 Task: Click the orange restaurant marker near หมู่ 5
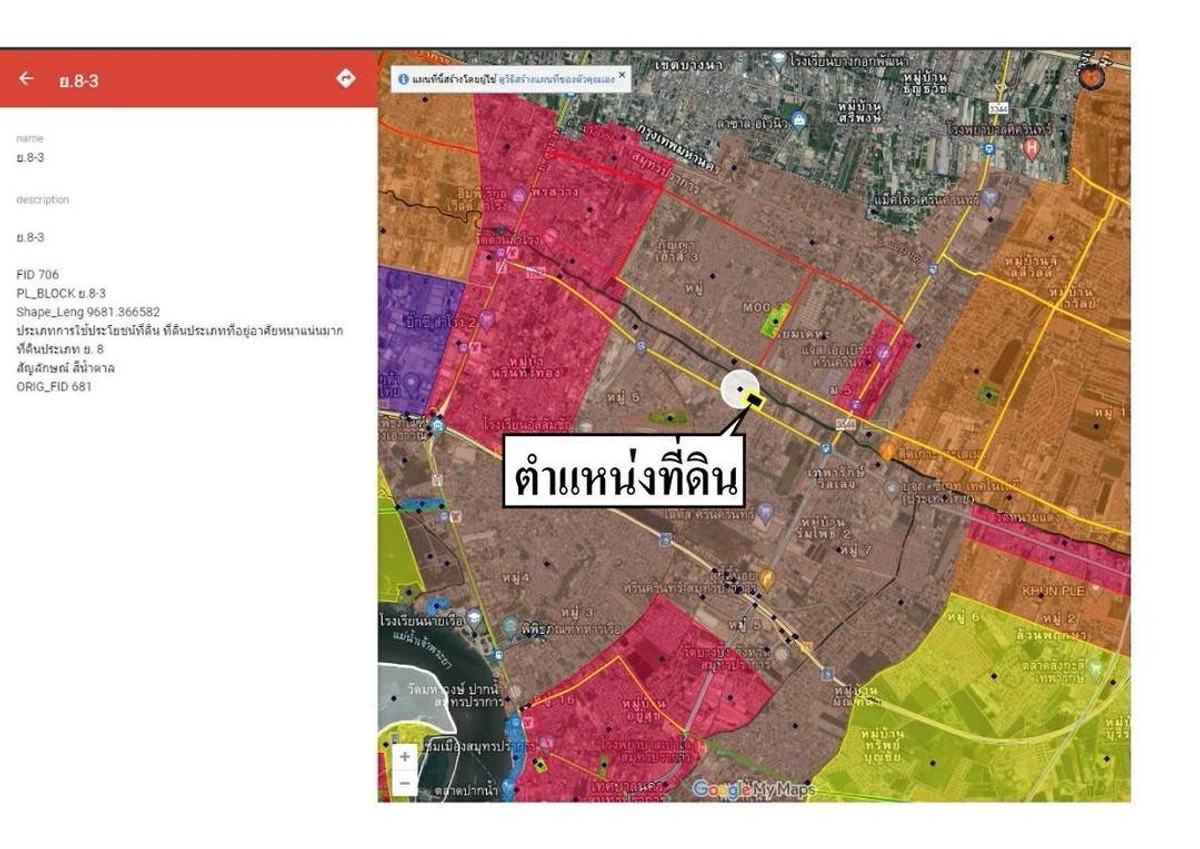(766, 577)
